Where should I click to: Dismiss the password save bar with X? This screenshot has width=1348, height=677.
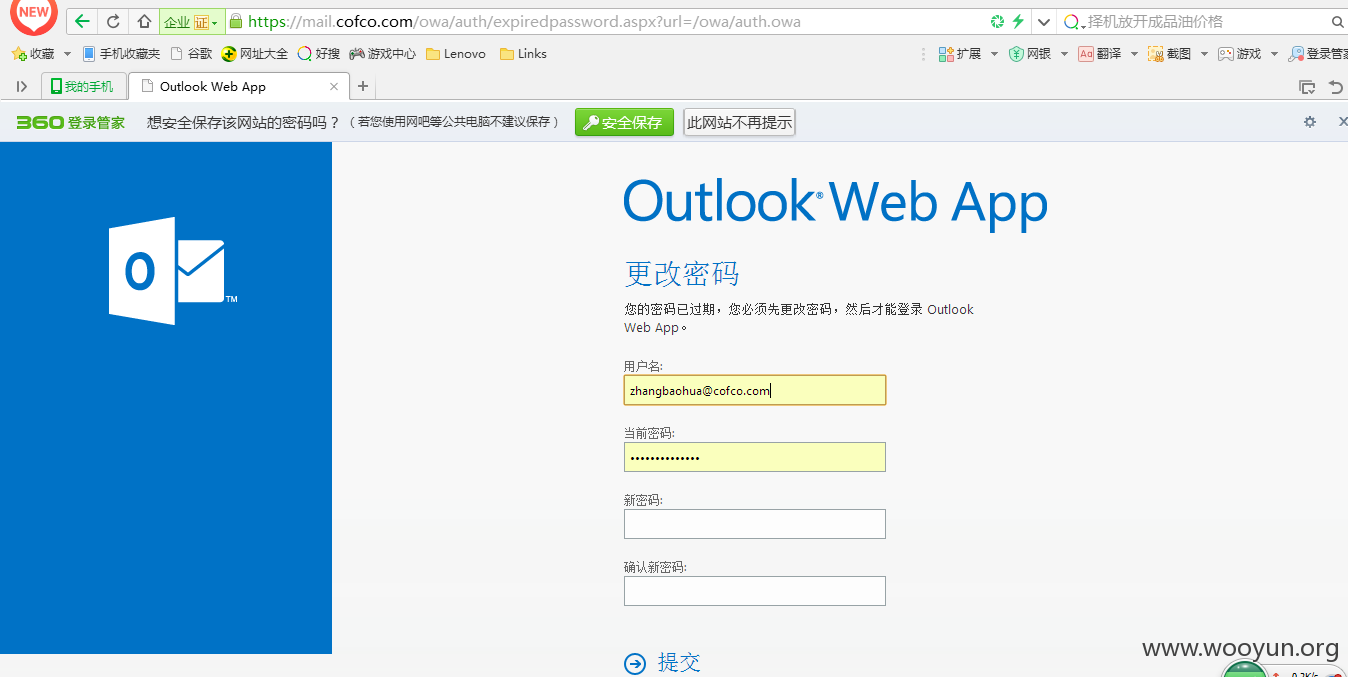pos(1342,122)
